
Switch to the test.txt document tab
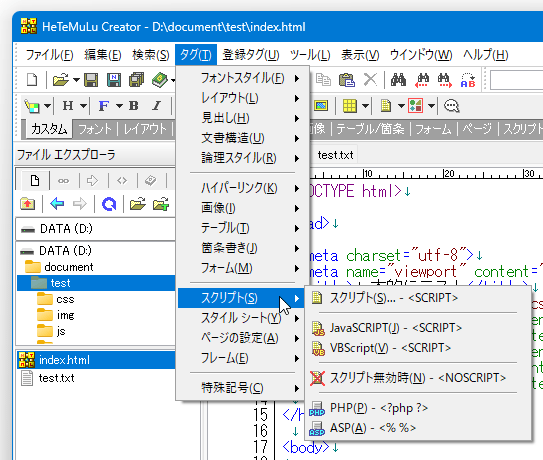click(336, 155)
